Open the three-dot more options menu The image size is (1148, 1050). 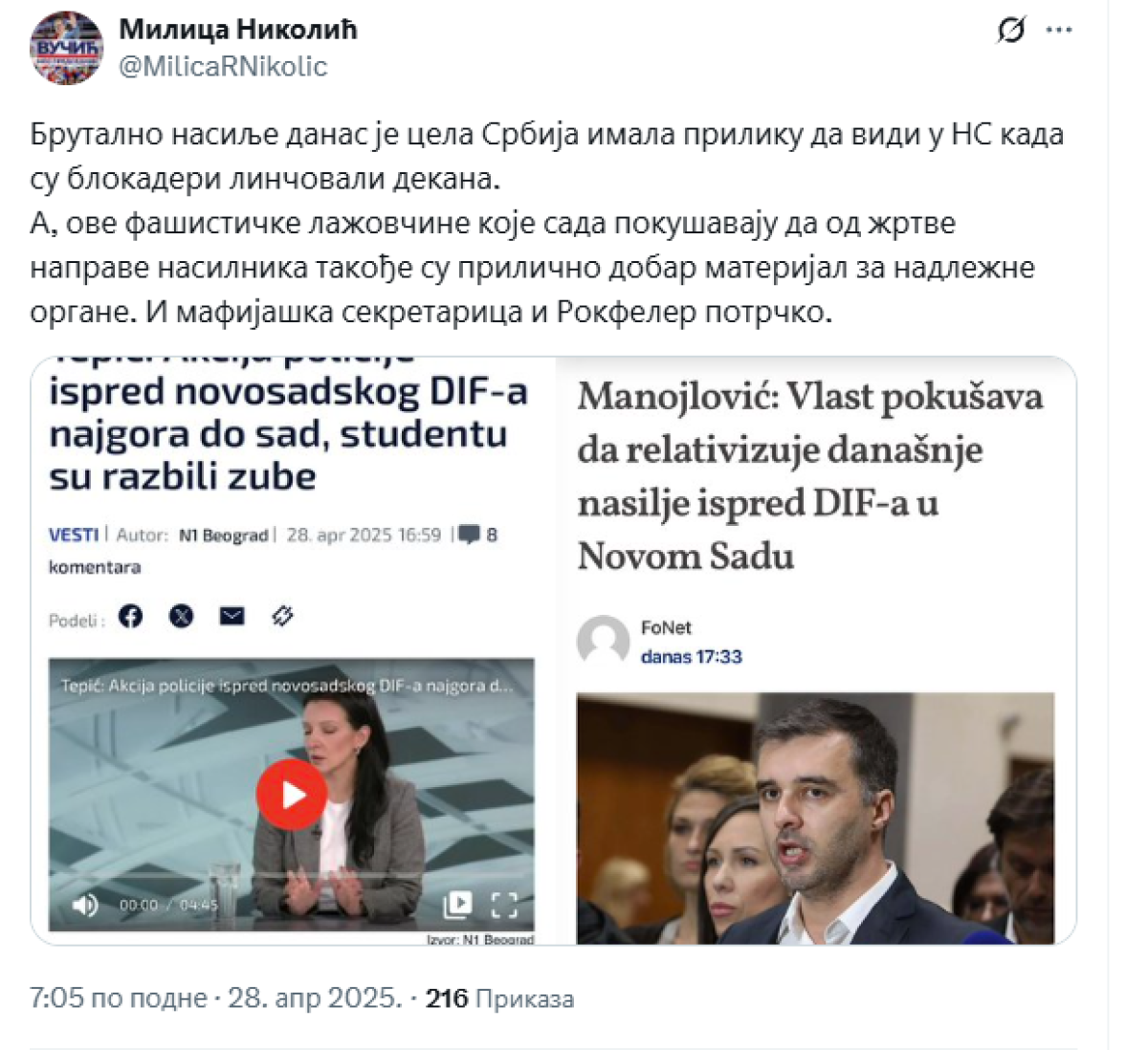click(x=1059, y=31)
